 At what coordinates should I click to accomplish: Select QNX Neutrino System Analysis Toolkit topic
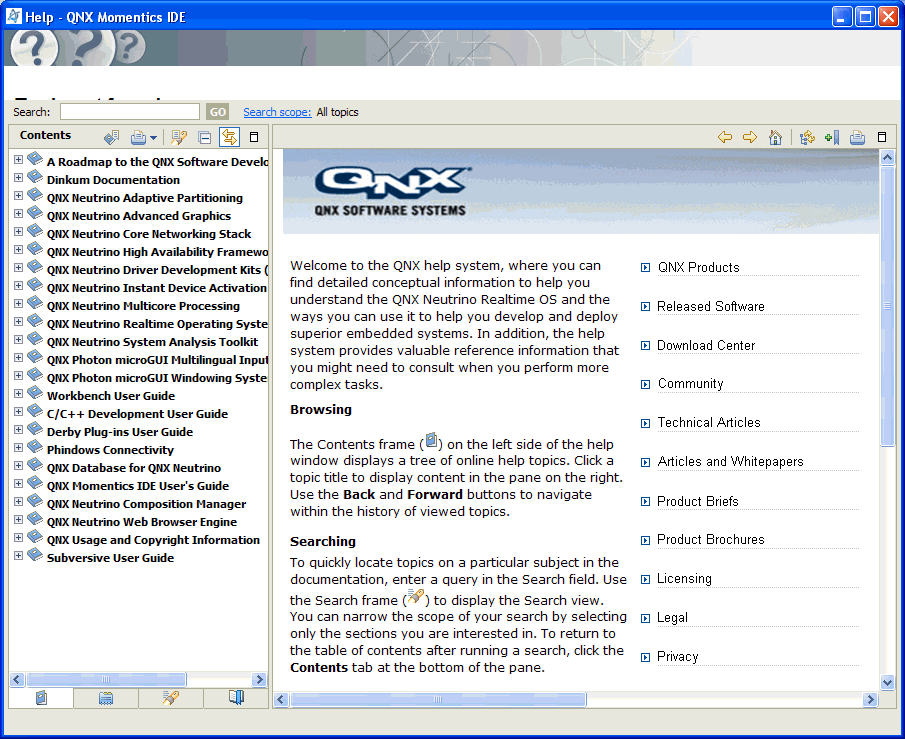pyautogui.click(x=152, y=342)
